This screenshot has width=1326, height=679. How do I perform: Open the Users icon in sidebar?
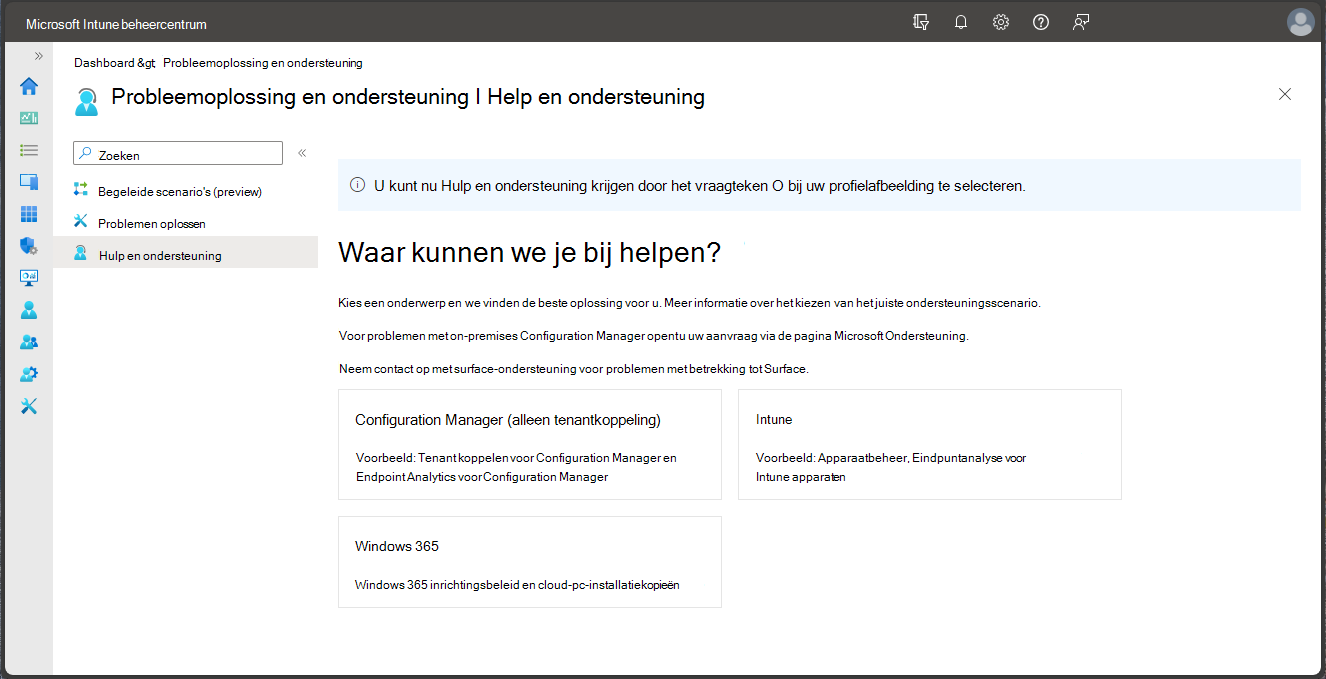click(29, 310)
